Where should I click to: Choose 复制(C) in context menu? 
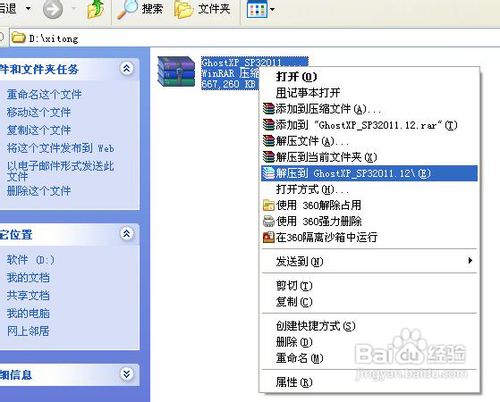[369, 302]
